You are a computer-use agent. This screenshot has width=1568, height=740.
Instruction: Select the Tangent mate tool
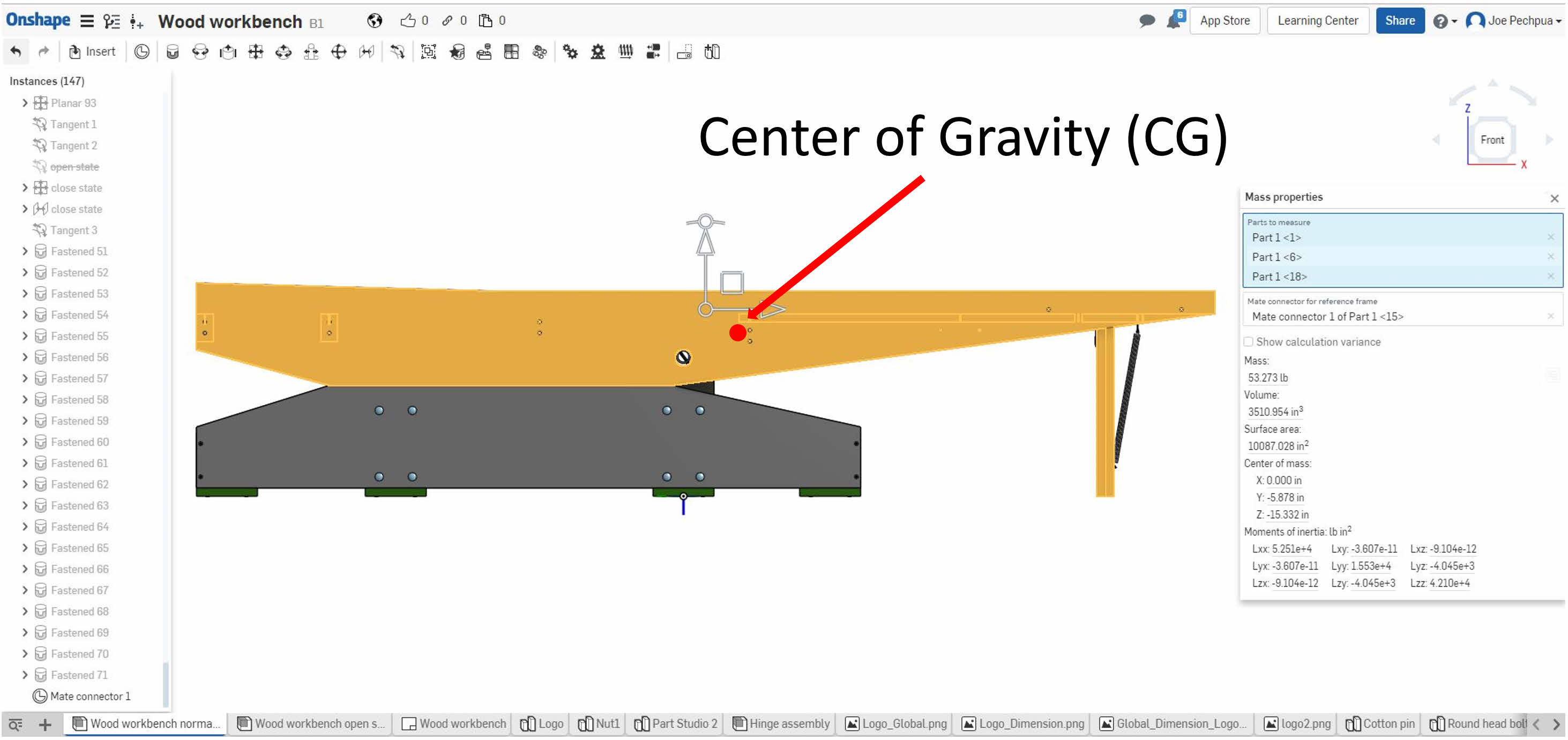[398, 52]
